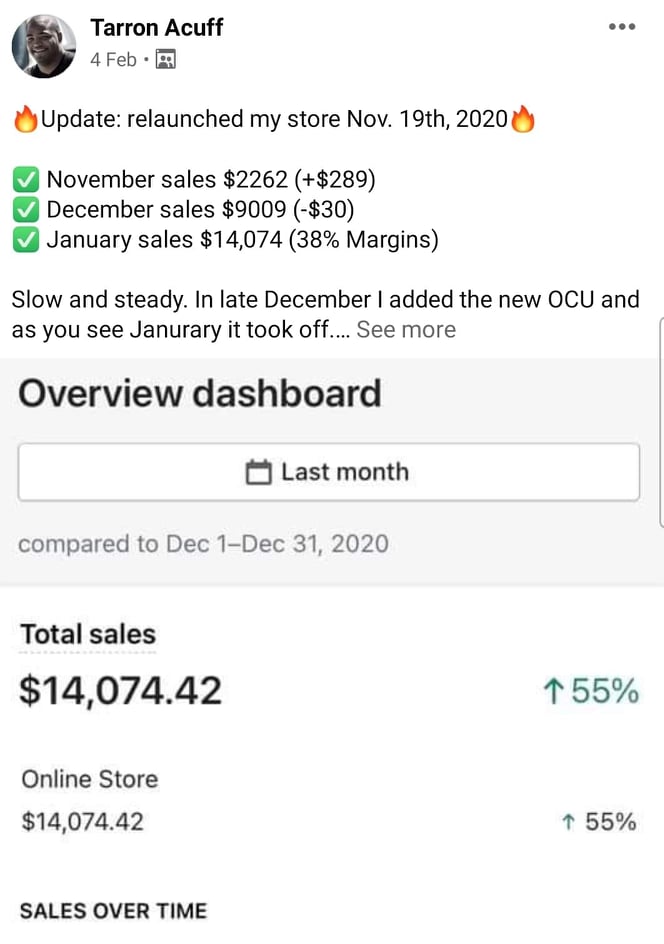Click the "compared to Dec 1–Dec 31, 2020" text
Screen dimensions: 664x944
point(203,545)
